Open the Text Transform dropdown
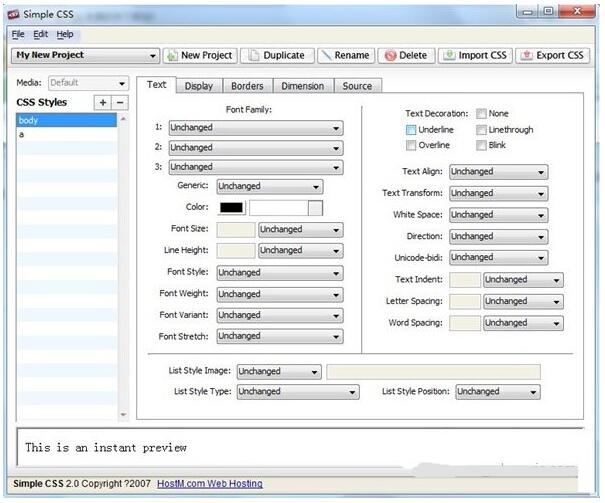This screenshot has width=605, height=503. (499, 193)
